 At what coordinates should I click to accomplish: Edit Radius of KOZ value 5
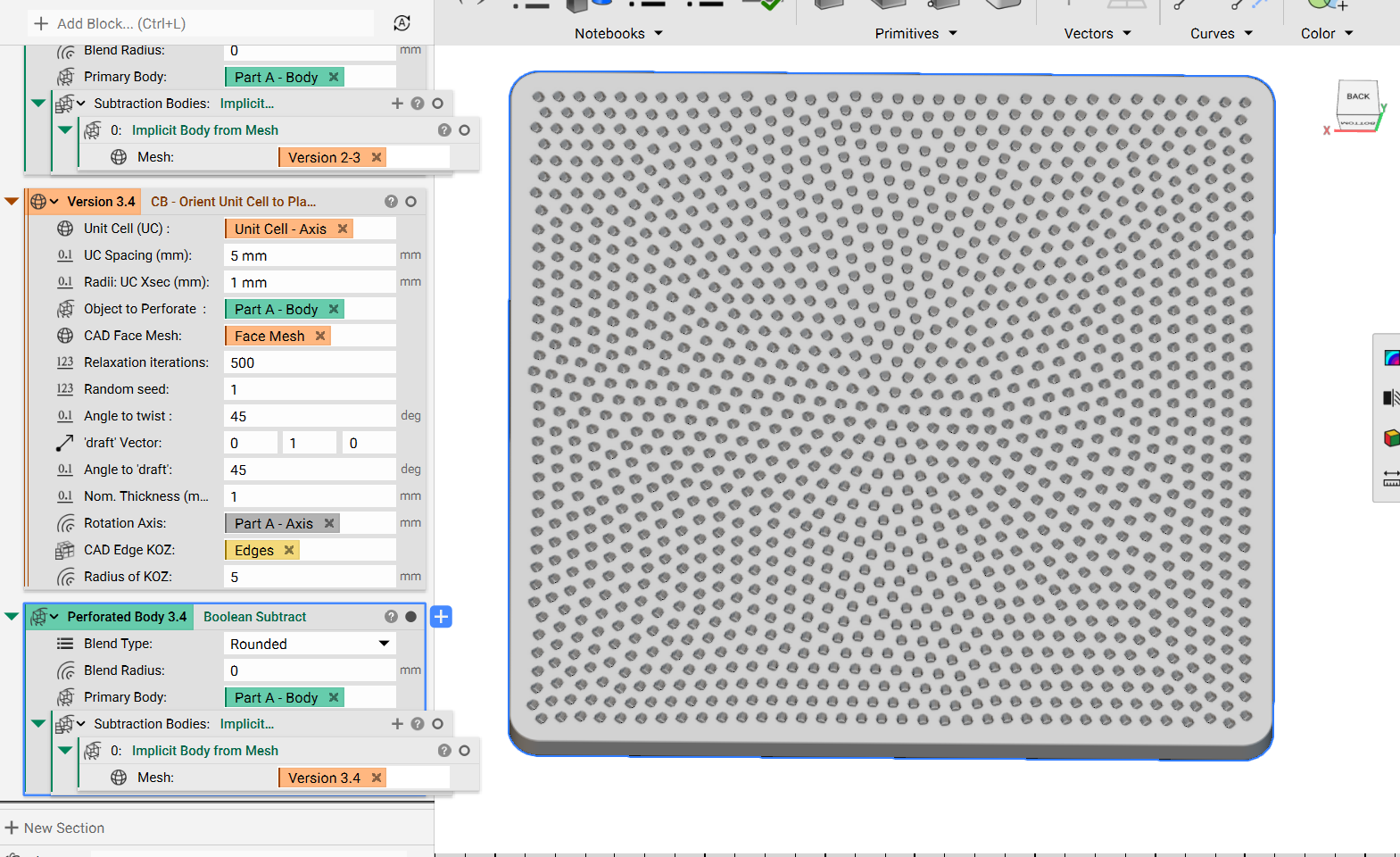(310, 577)
